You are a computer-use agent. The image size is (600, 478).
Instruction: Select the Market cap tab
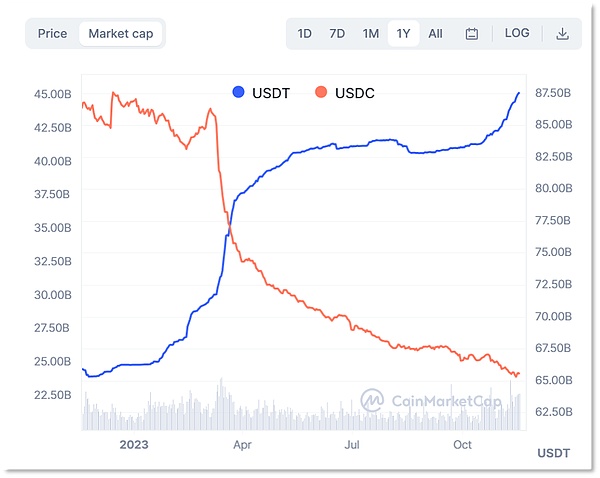pyautogui.click(x=121, y=33)
